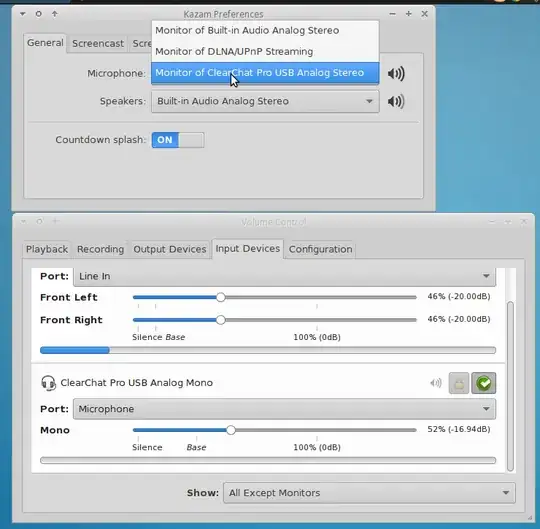The width and height of the screenshot is (540, 529).
Task: Click the Line In input level meter bar
Action: coord(268,351)
